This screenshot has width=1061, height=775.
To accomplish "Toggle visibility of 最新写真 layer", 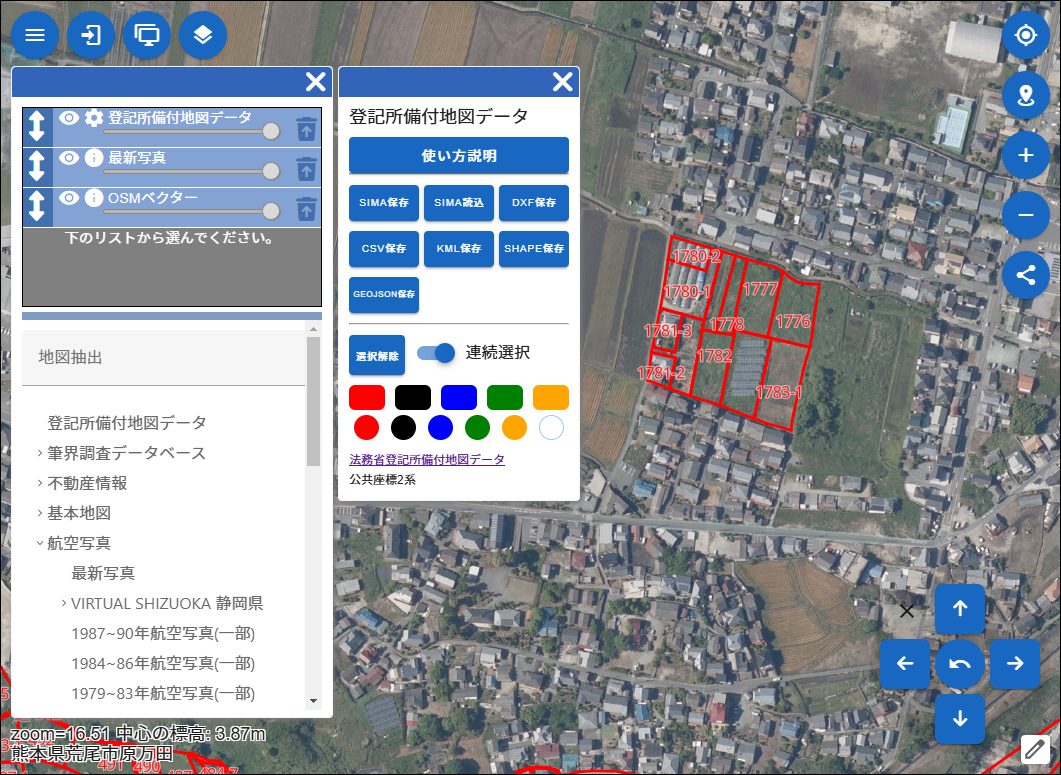I will pos(68,158).
